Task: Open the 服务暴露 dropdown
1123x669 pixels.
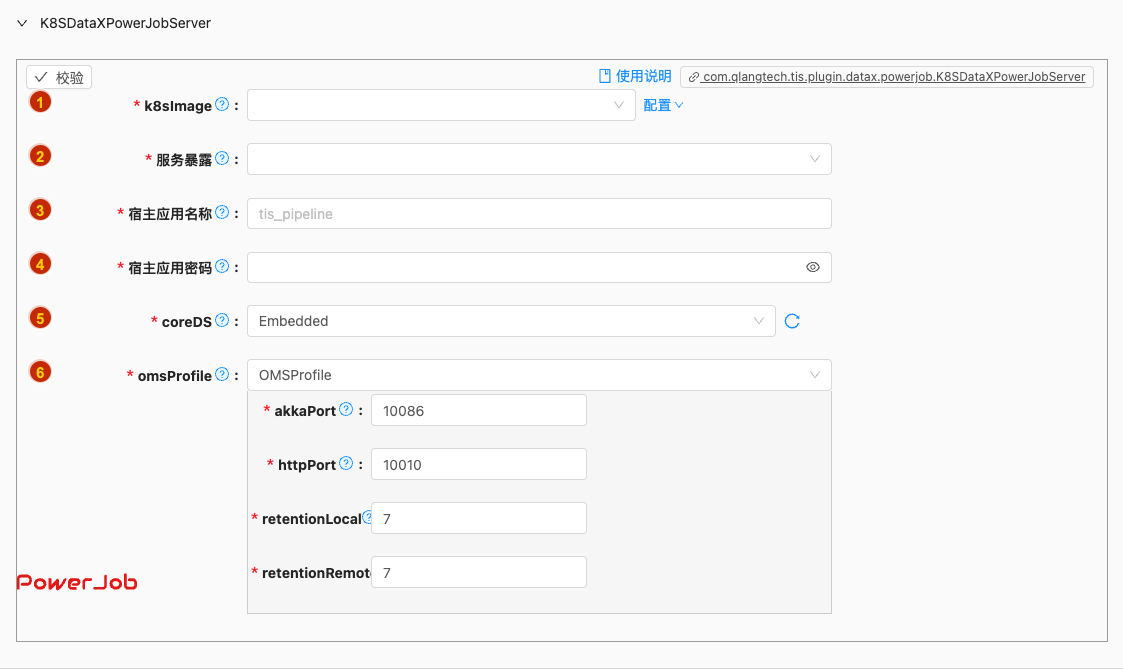Action: 539,159
